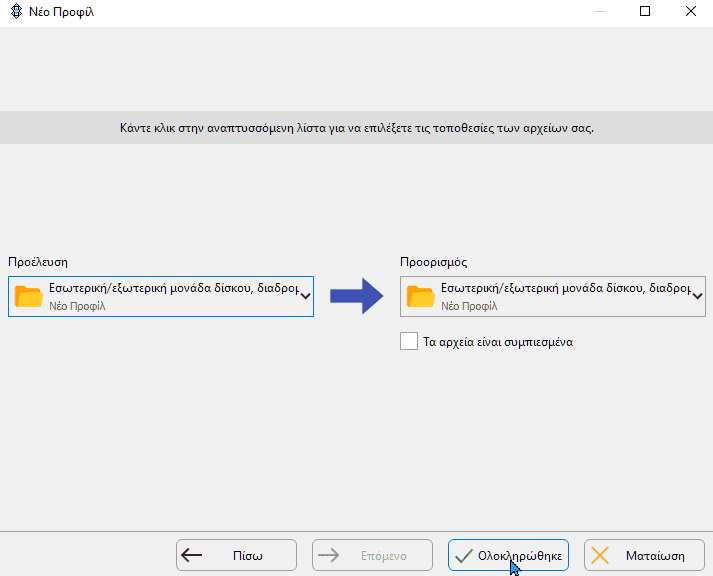Click the instruction text about αναπτυσσόμενη λίστα
The image size is (713, 576).
coord(356,128)
